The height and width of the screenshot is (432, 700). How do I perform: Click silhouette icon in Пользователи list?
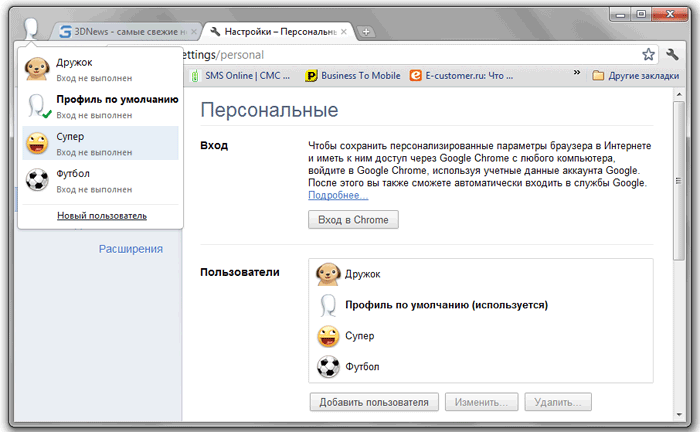328,305
